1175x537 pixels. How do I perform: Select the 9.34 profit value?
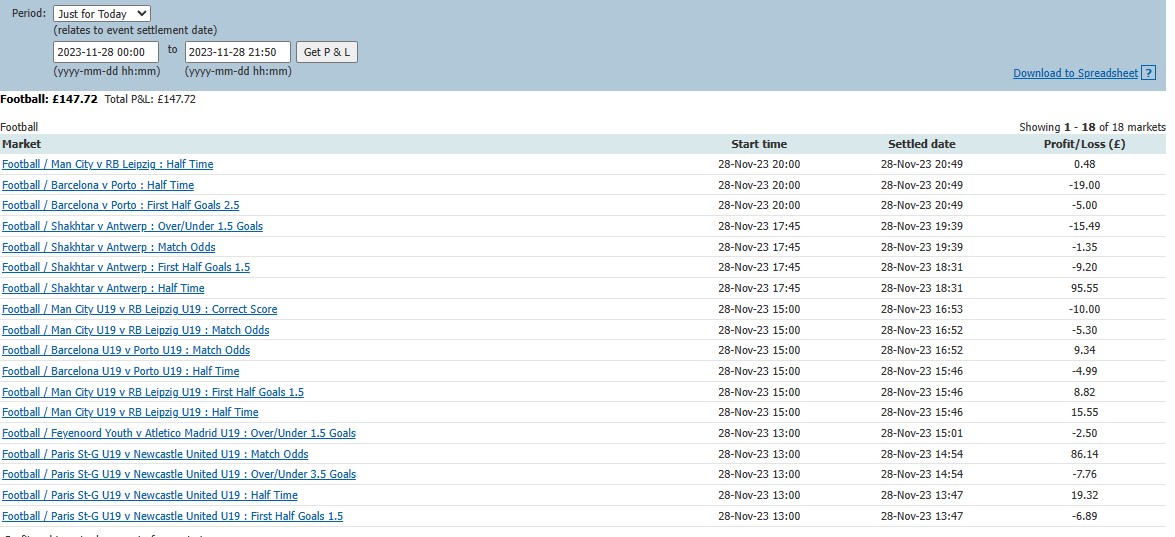click(x=1084, y=351)
